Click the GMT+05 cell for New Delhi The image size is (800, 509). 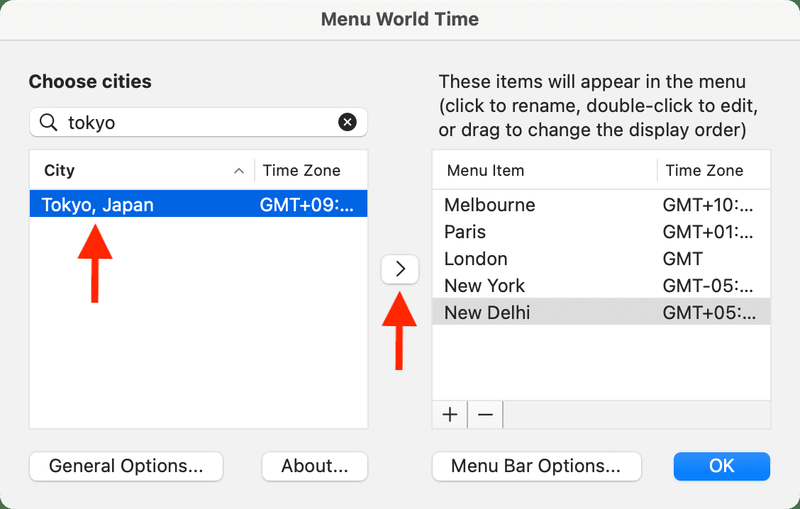point(708,313)
